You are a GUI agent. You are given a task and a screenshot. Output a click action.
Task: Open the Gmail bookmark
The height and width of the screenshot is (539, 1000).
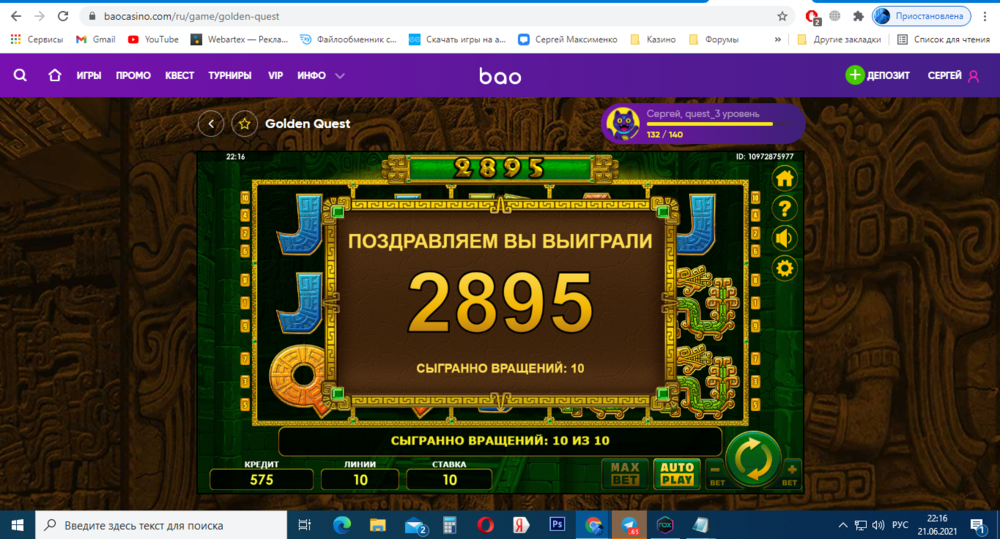click(x=96, y=40)
